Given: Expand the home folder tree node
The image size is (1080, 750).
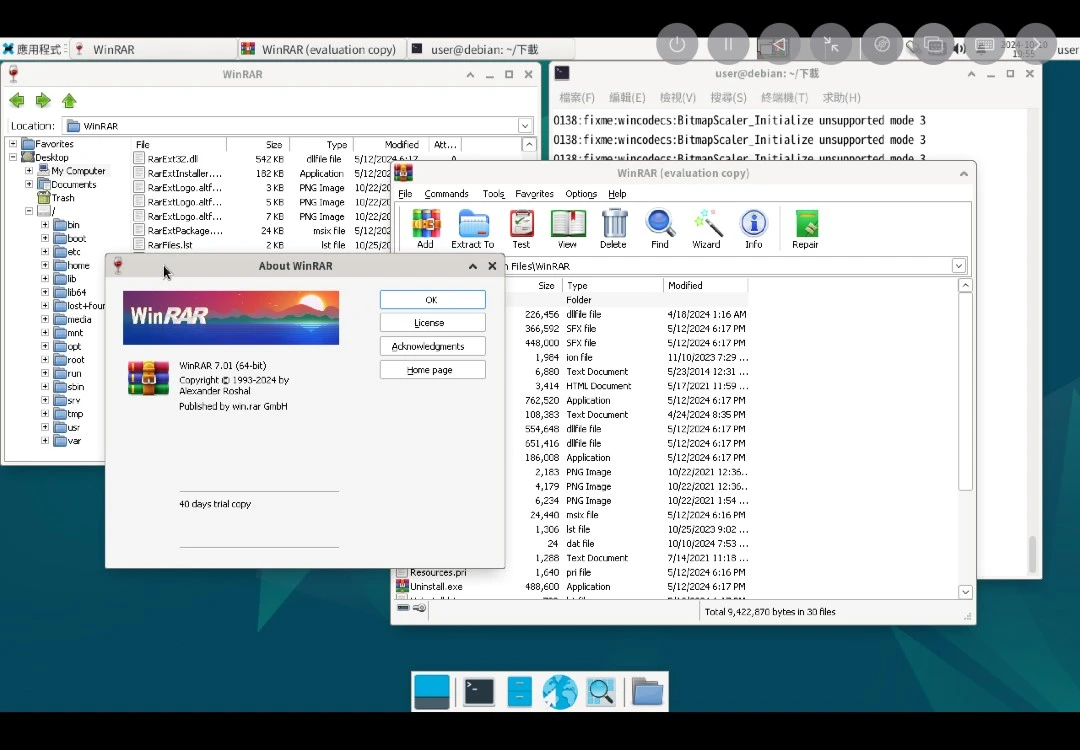Looking at the screenshot, I should click(45, 266).
